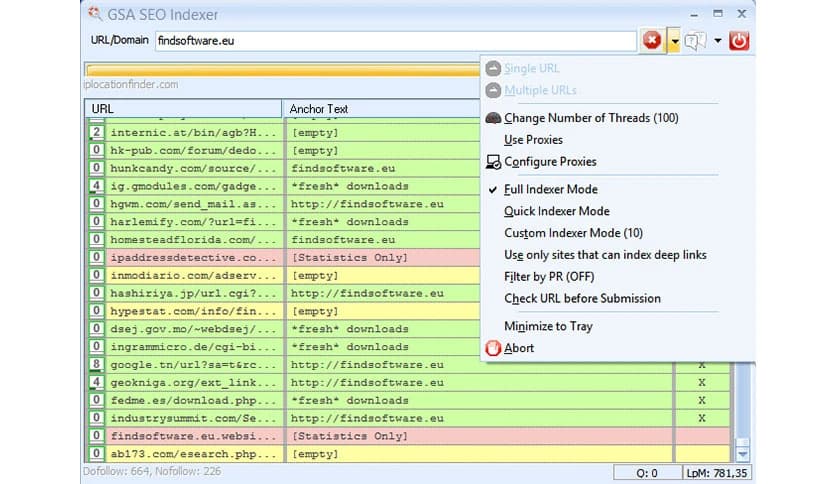Select the fedme.es/download.php row
This screenshot has height=484, width=836.
tap(408, 400)
